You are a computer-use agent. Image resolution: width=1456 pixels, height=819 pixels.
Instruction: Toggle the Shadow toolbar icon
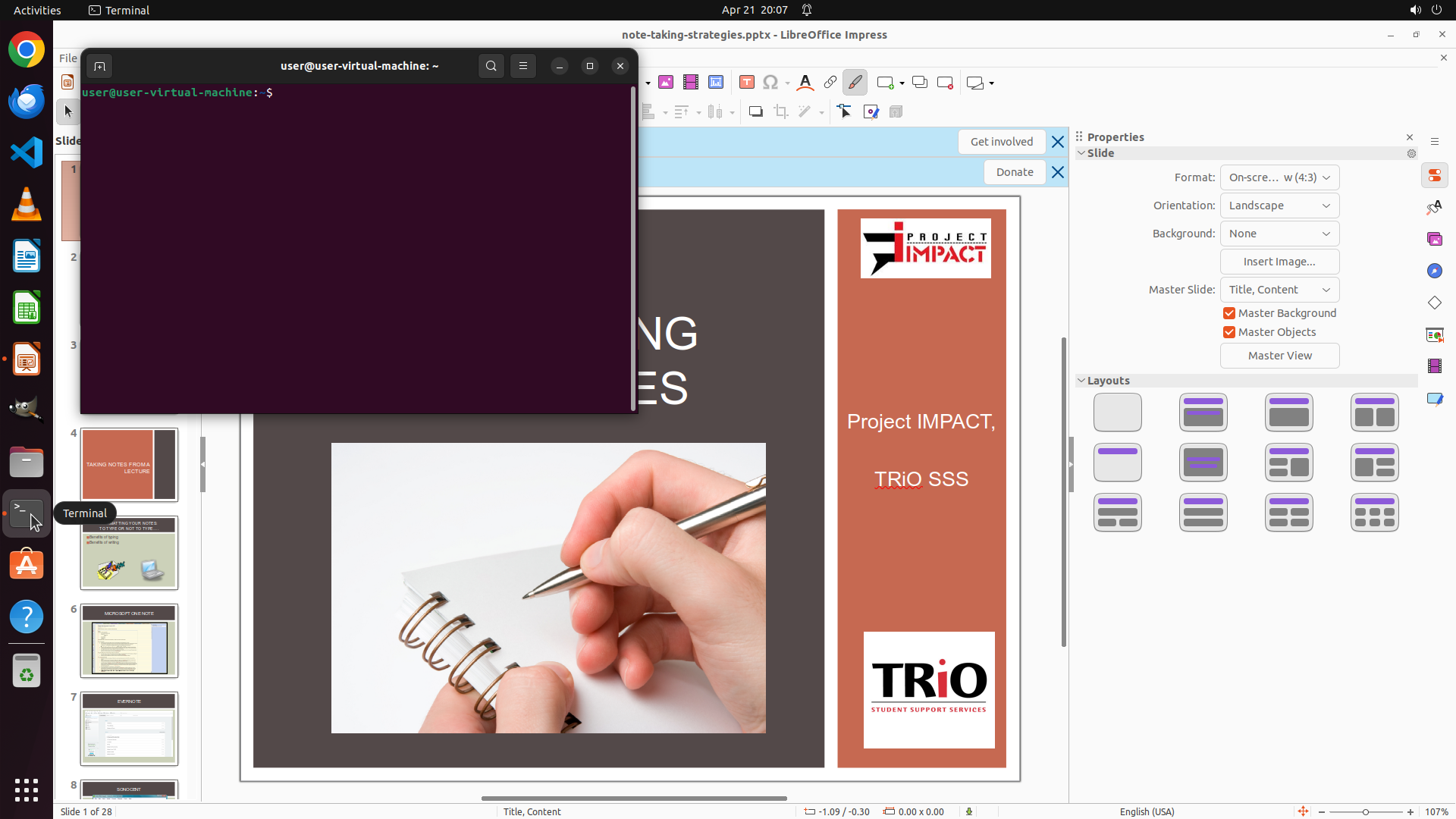pyautogui.click(x=756, y=112)
